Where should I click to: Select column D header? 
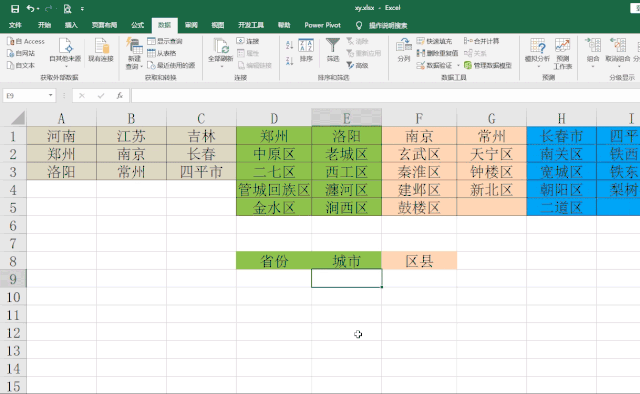[x=274, y=118]
